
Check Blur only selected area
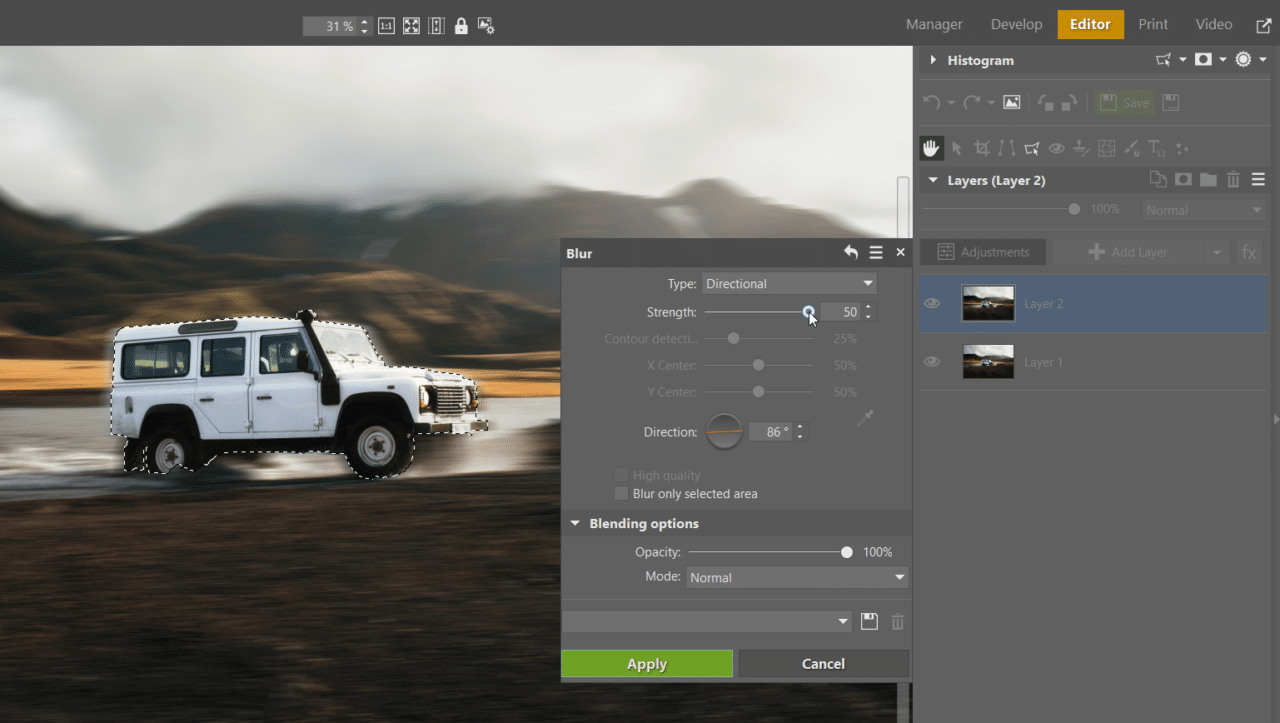[x=621, y=493]
